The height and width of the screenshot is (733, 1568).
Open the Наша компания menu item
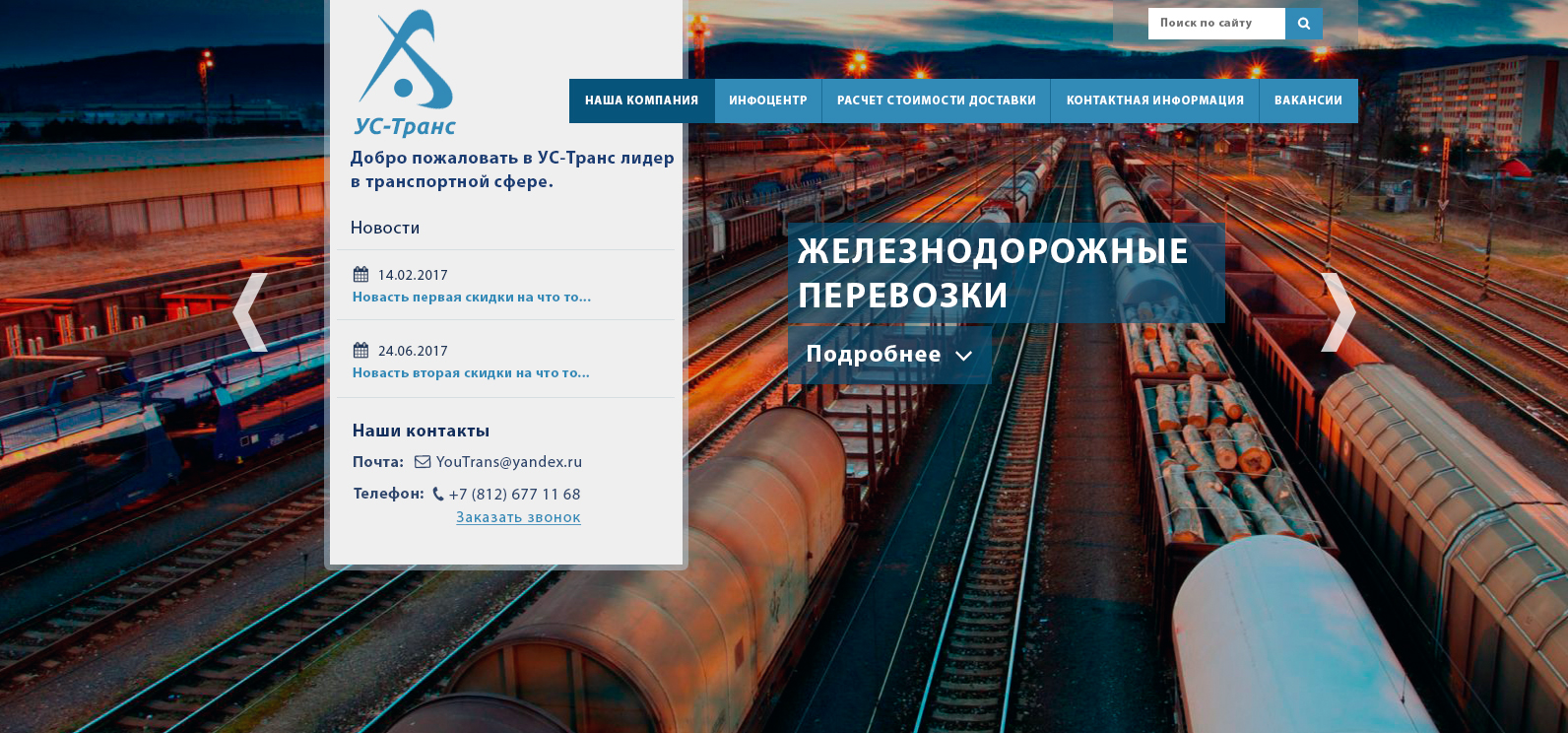click(642, 100)
